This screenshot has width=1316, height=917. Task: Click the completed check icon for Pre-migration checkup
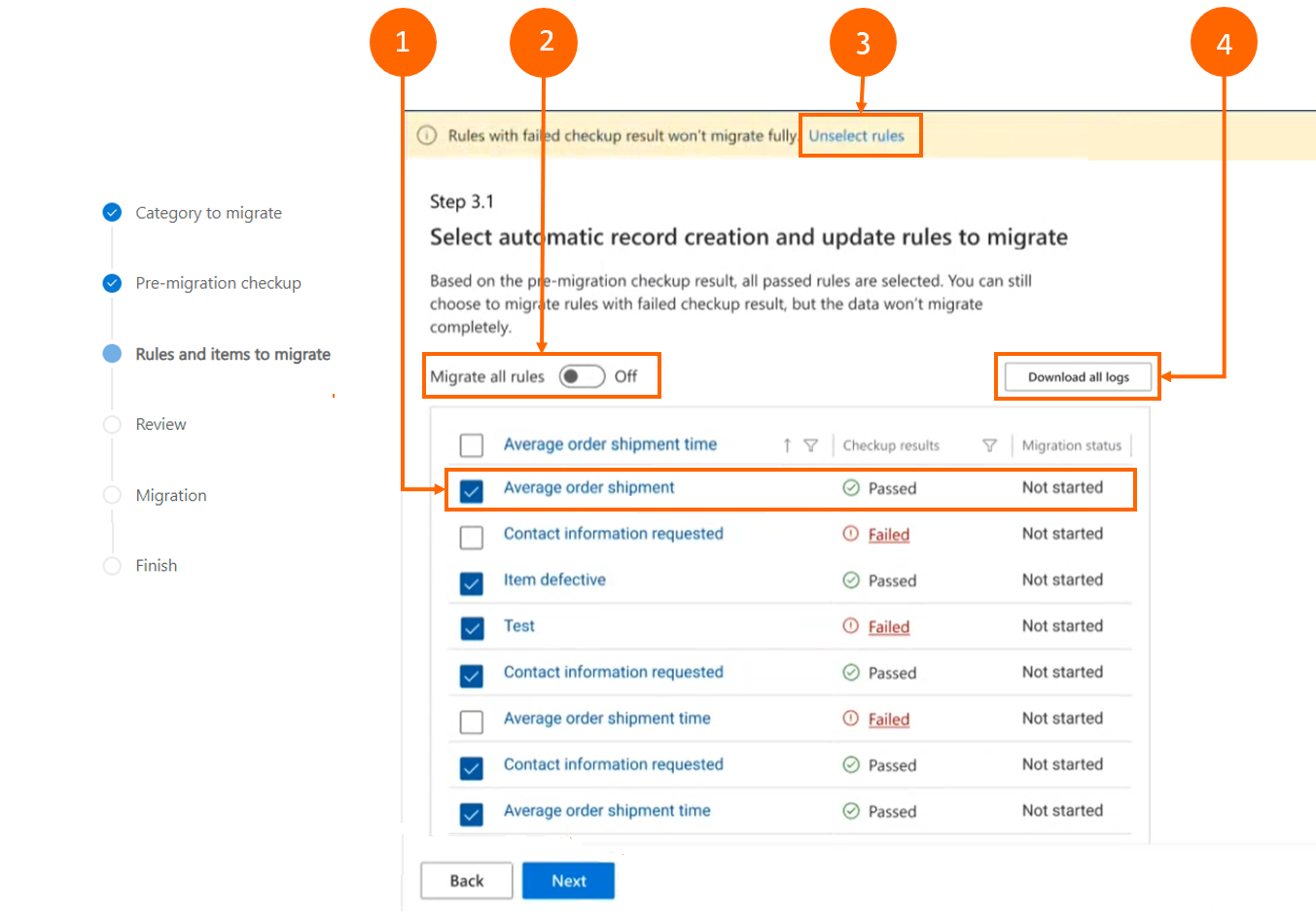tap(112, 283)
